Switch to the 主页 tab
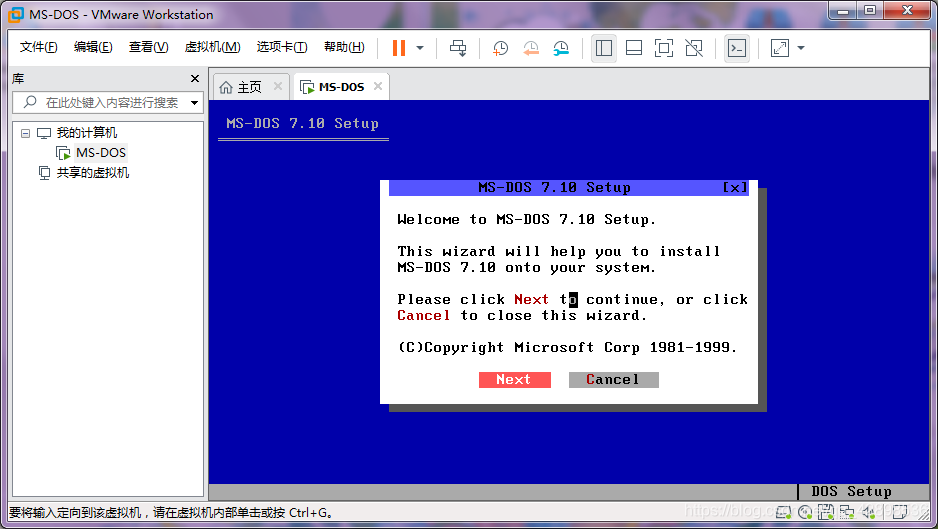Viewport: 938px width, 529px height. pyautogui.click(x=249, y=87)
